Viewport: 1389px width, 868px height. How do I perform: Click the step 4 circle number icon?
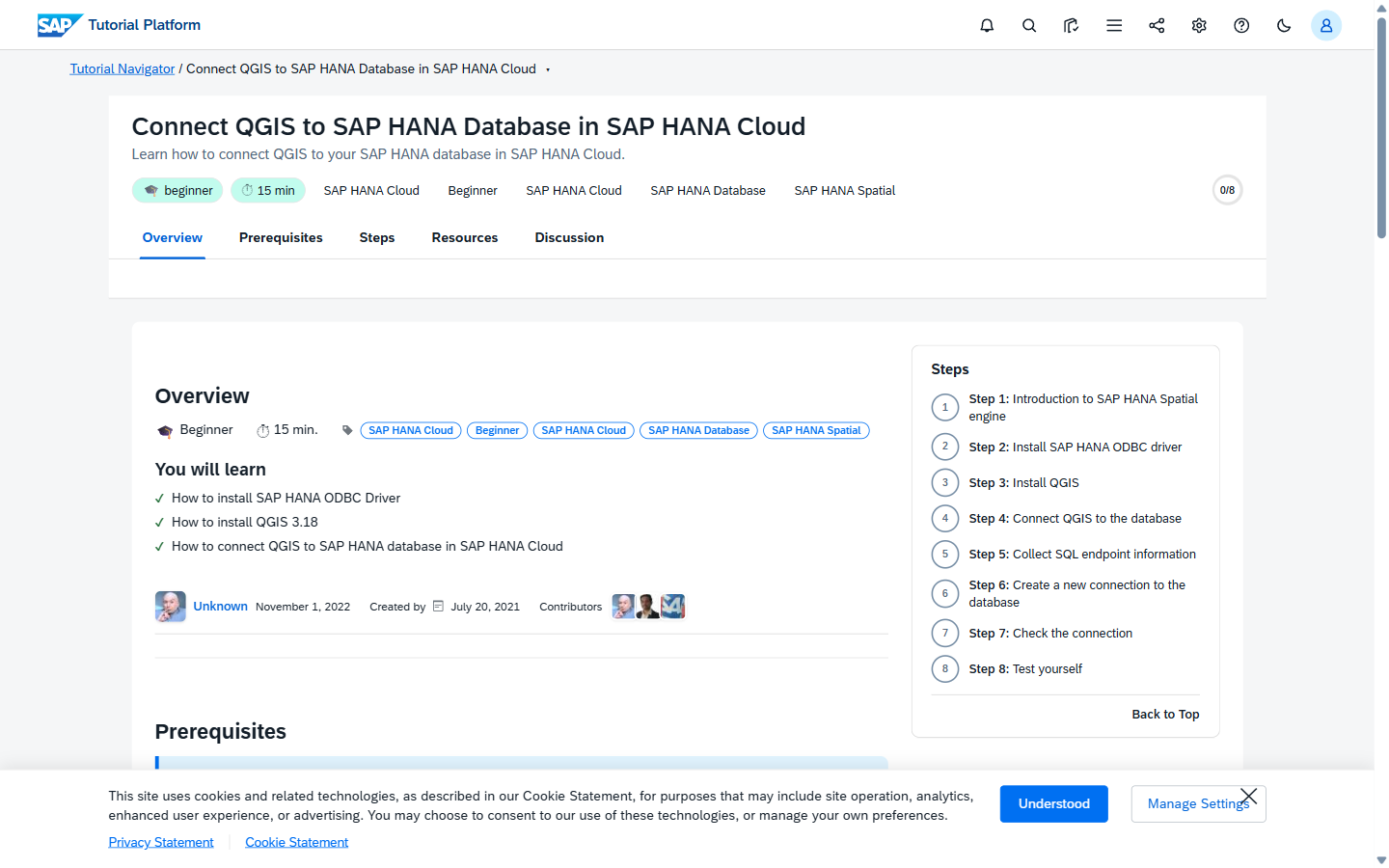pyautogui.click(x=945, y=518)
